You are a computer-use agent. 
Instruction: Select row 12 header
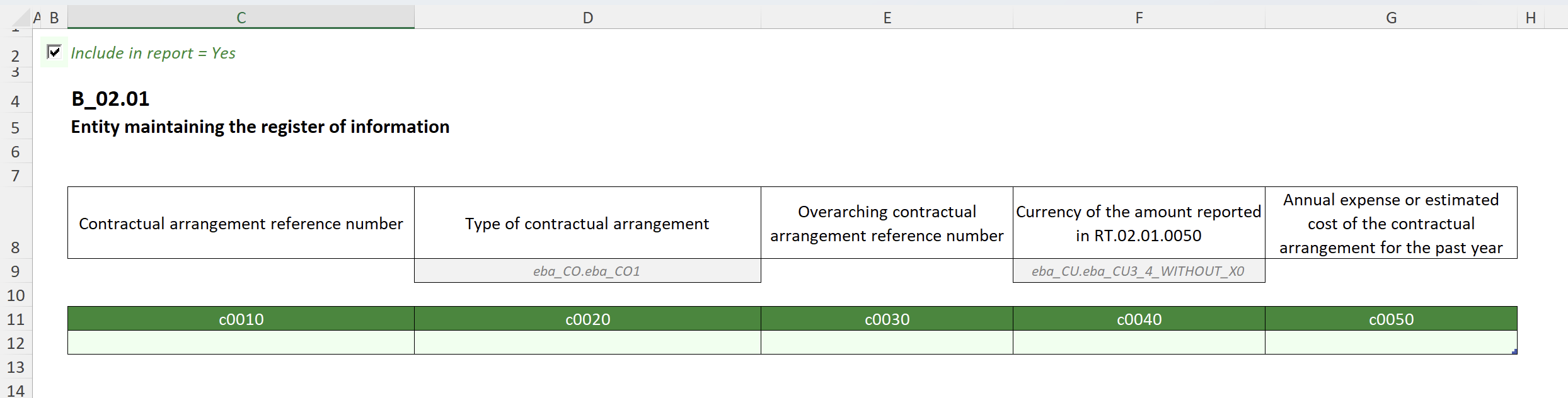tap(16, 343)
